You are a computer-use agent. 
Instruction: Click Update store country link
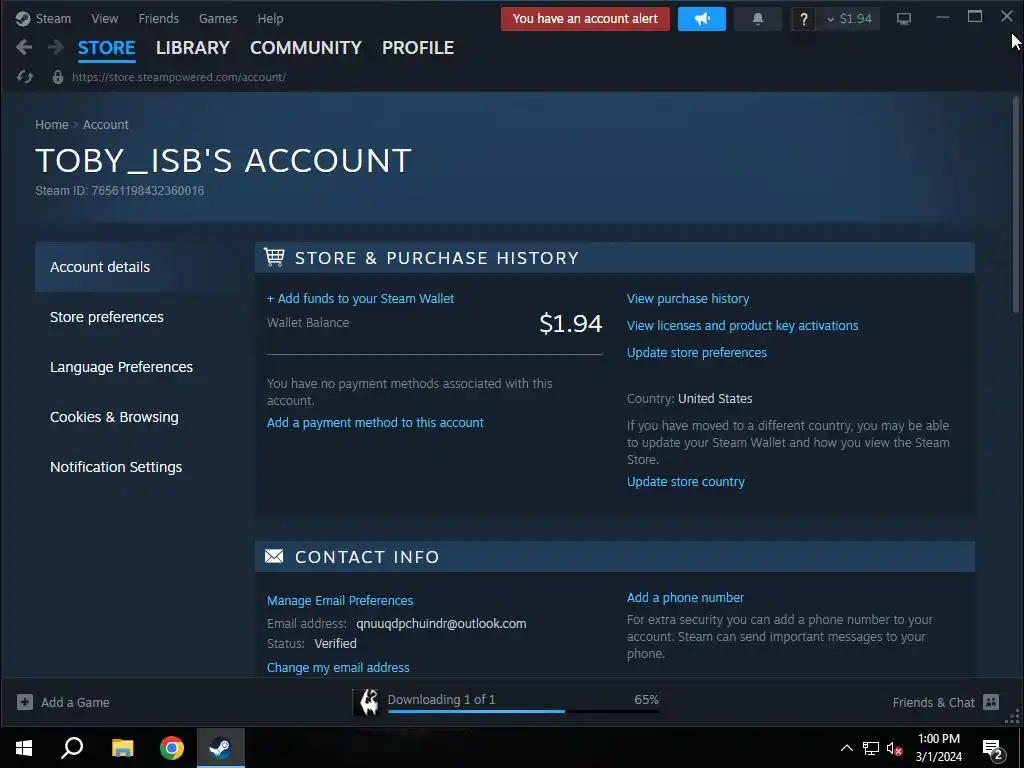tap(686, 481)
